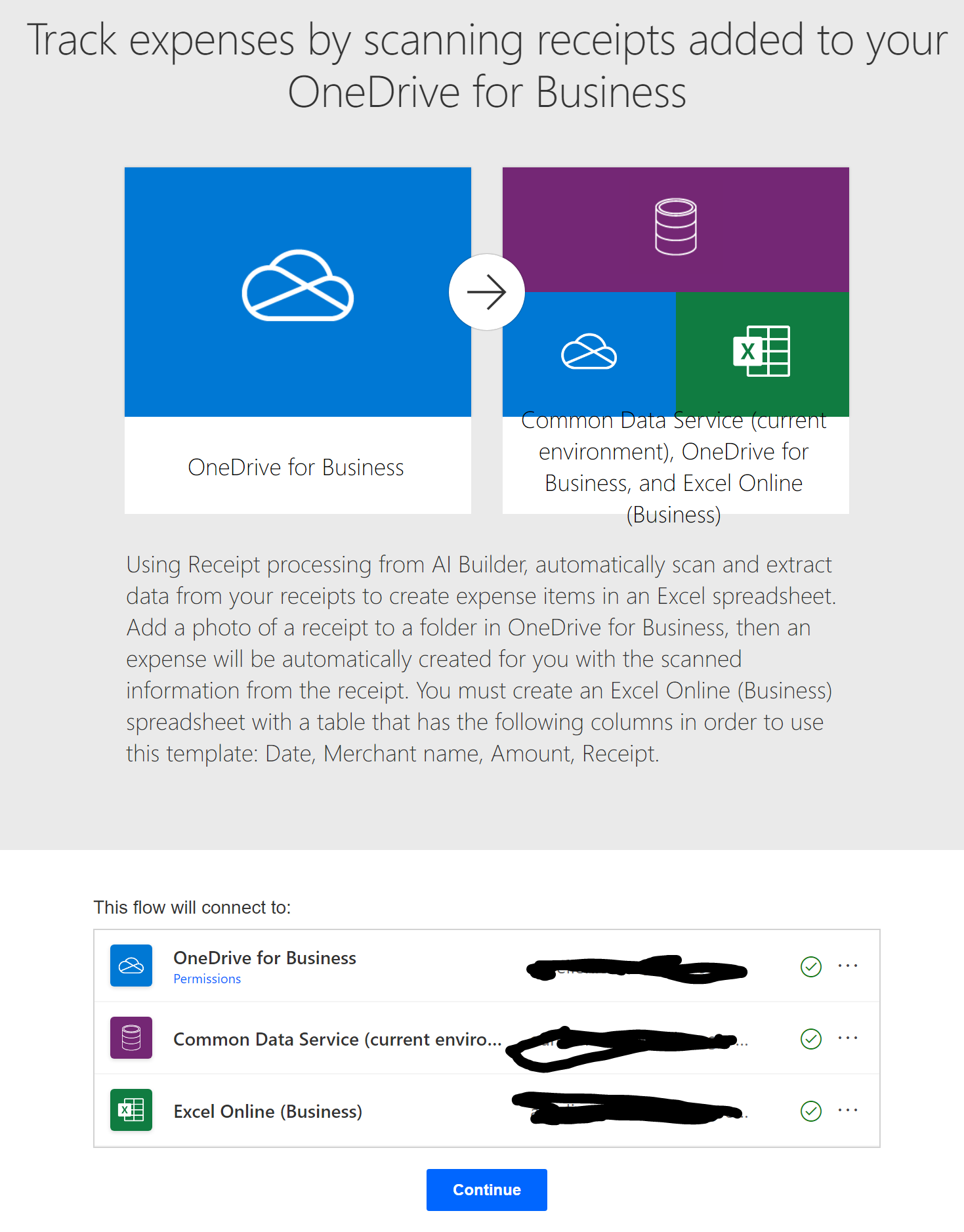This screenshot has width=964, height=1232.
Task: Click the Continue button
Action: click(x=486, y=1190)
